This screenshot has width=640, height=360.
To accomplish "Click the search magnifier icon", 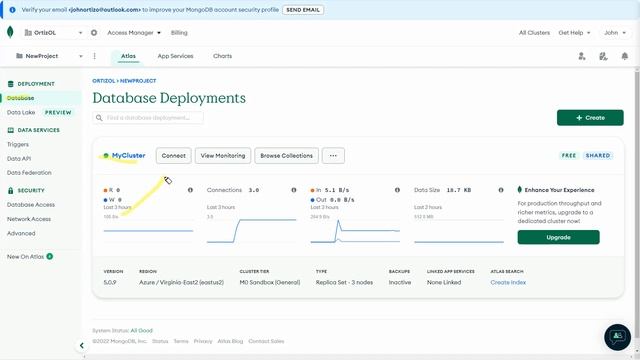I will point(99,118).
